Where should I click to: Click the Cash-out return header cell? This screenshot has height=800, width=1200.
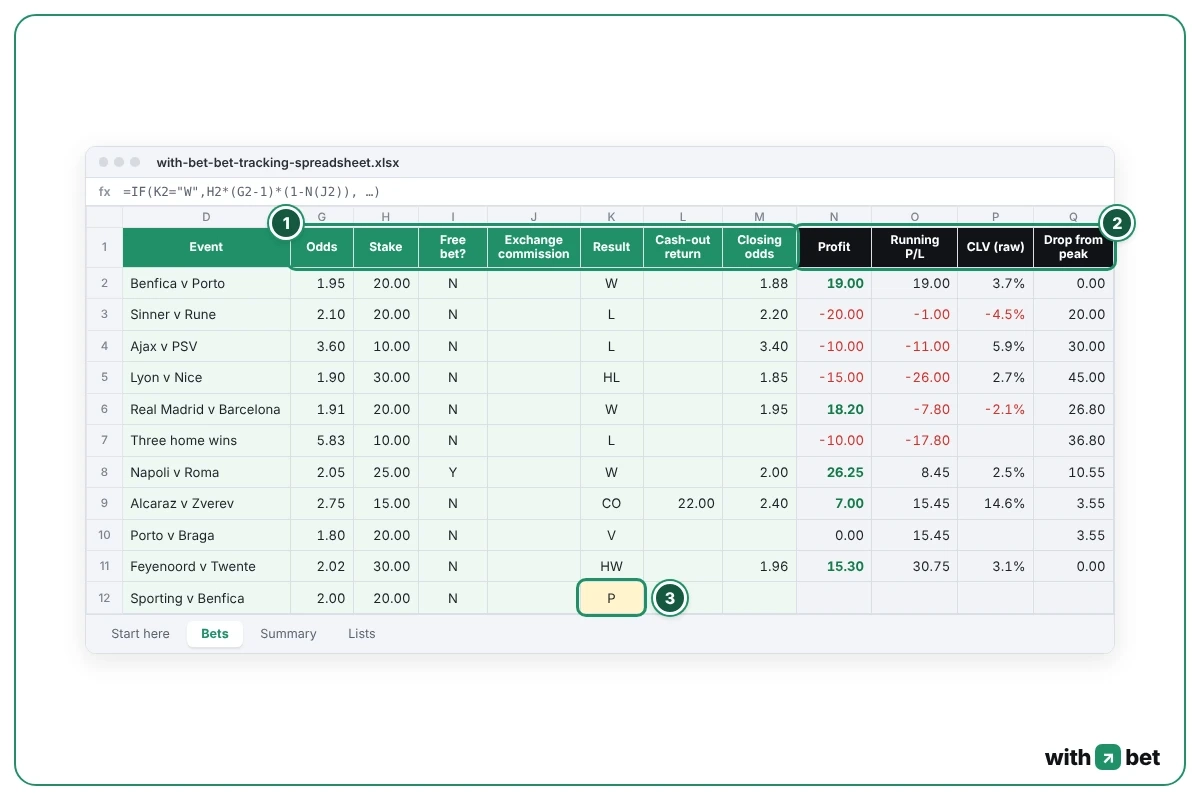pos(683,247)
